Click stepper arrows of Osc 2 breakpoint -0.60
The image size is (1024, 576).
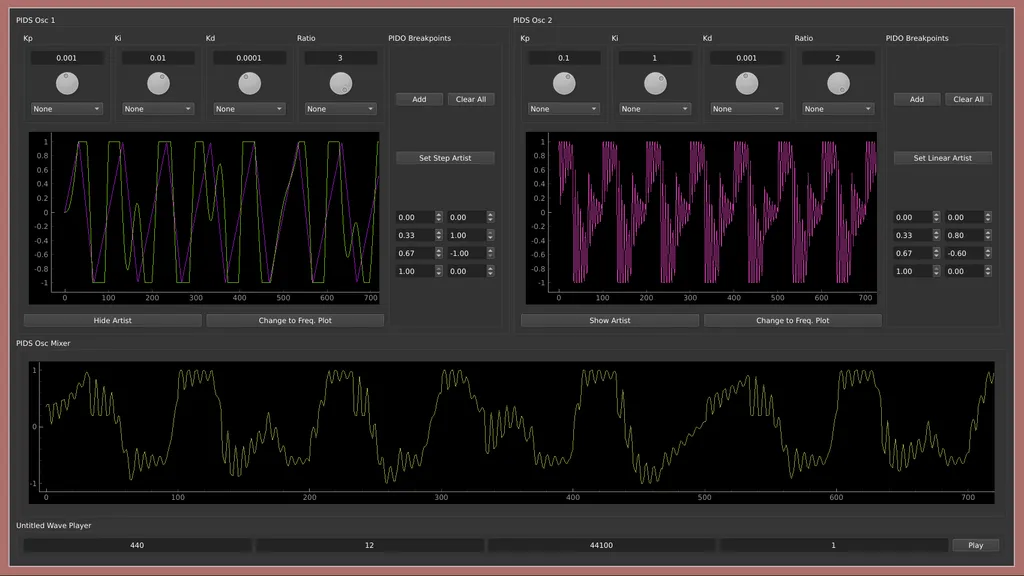click(x=988, y=254)
